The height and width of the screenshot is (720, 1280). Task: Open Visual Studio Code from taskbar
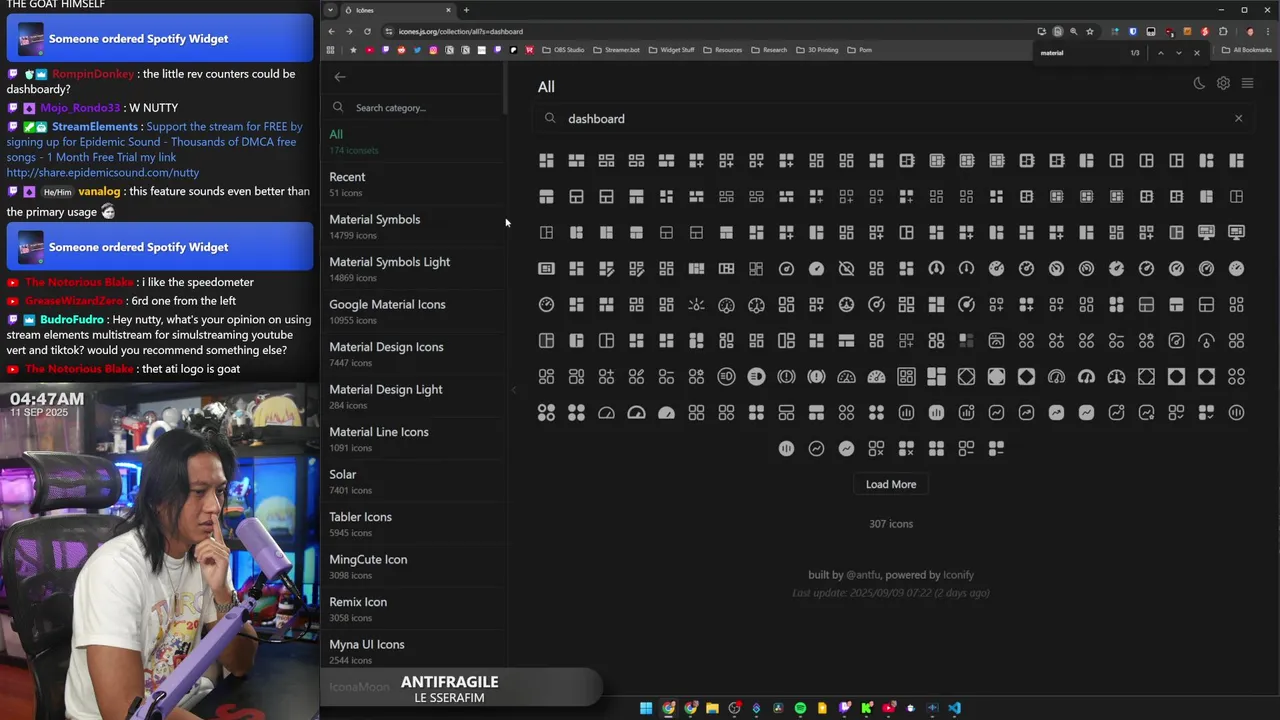point(955,708)
